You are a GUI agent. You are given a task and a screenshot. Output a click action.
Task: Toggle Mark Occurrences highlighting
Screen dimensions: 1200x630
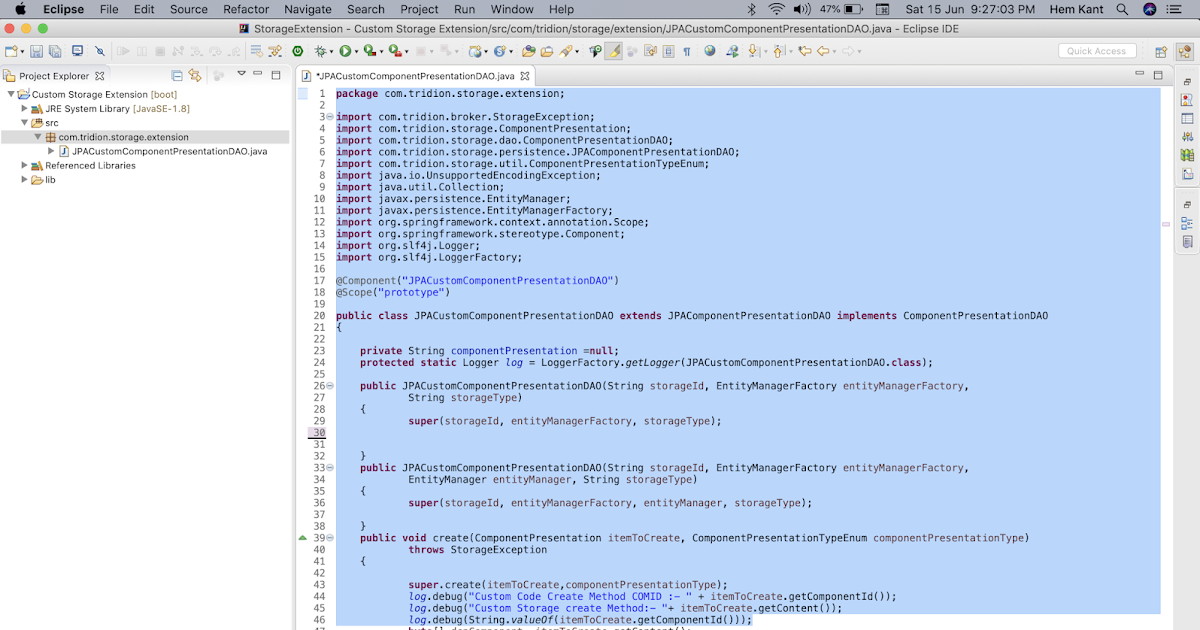click(612, 50)
